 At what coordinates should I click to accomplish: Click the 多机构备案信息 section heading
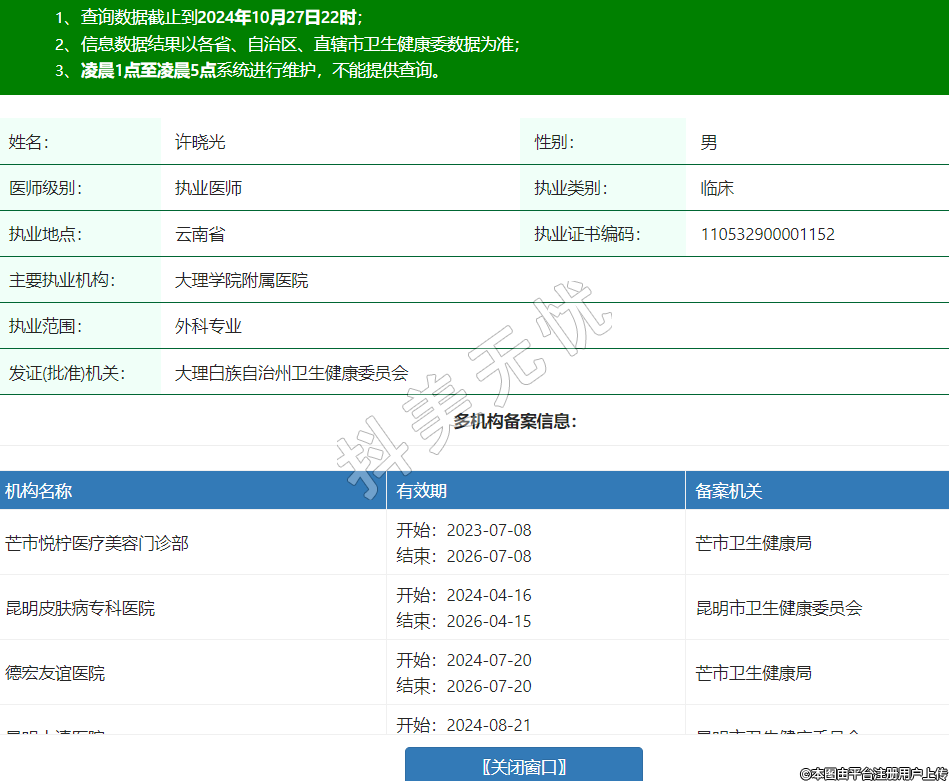[515, 421]
